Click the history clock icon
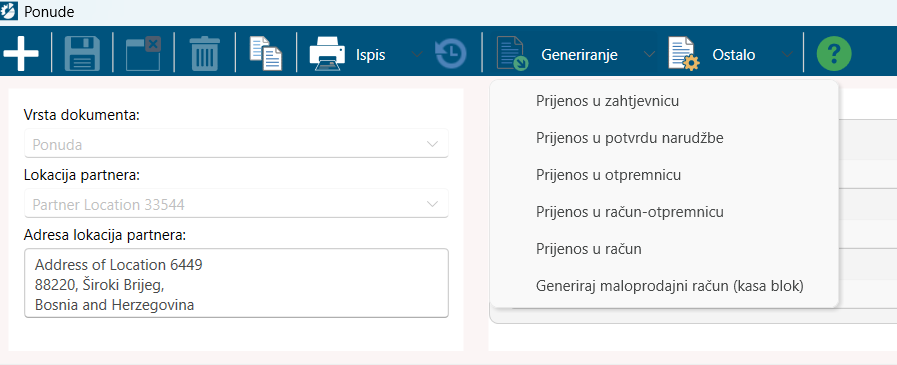This screenshot has width=897, height=365. pos(451,54)
